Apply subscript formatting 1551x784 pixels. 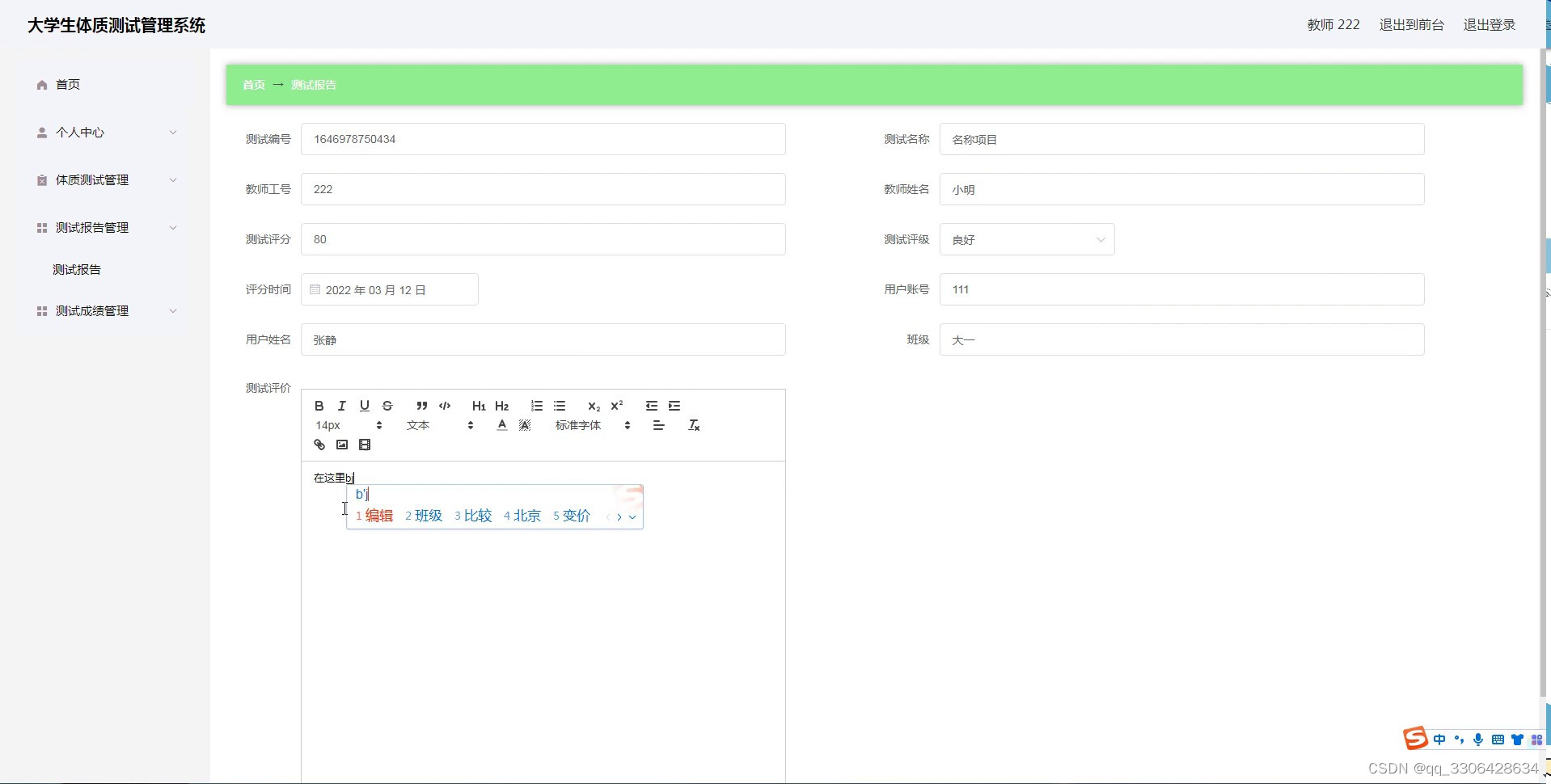594,406
